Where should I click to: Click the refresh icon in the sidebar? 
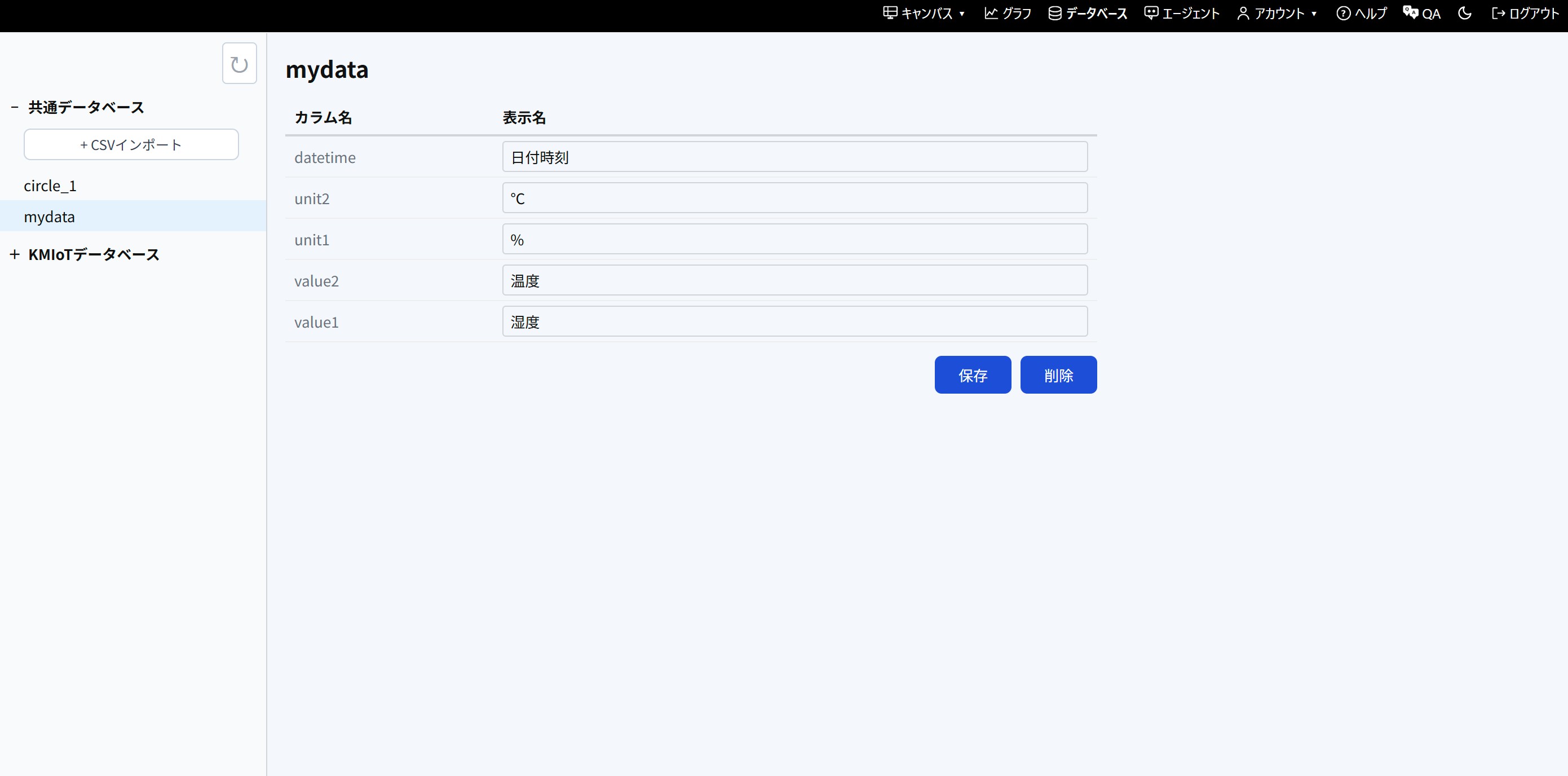pos(238,63)
